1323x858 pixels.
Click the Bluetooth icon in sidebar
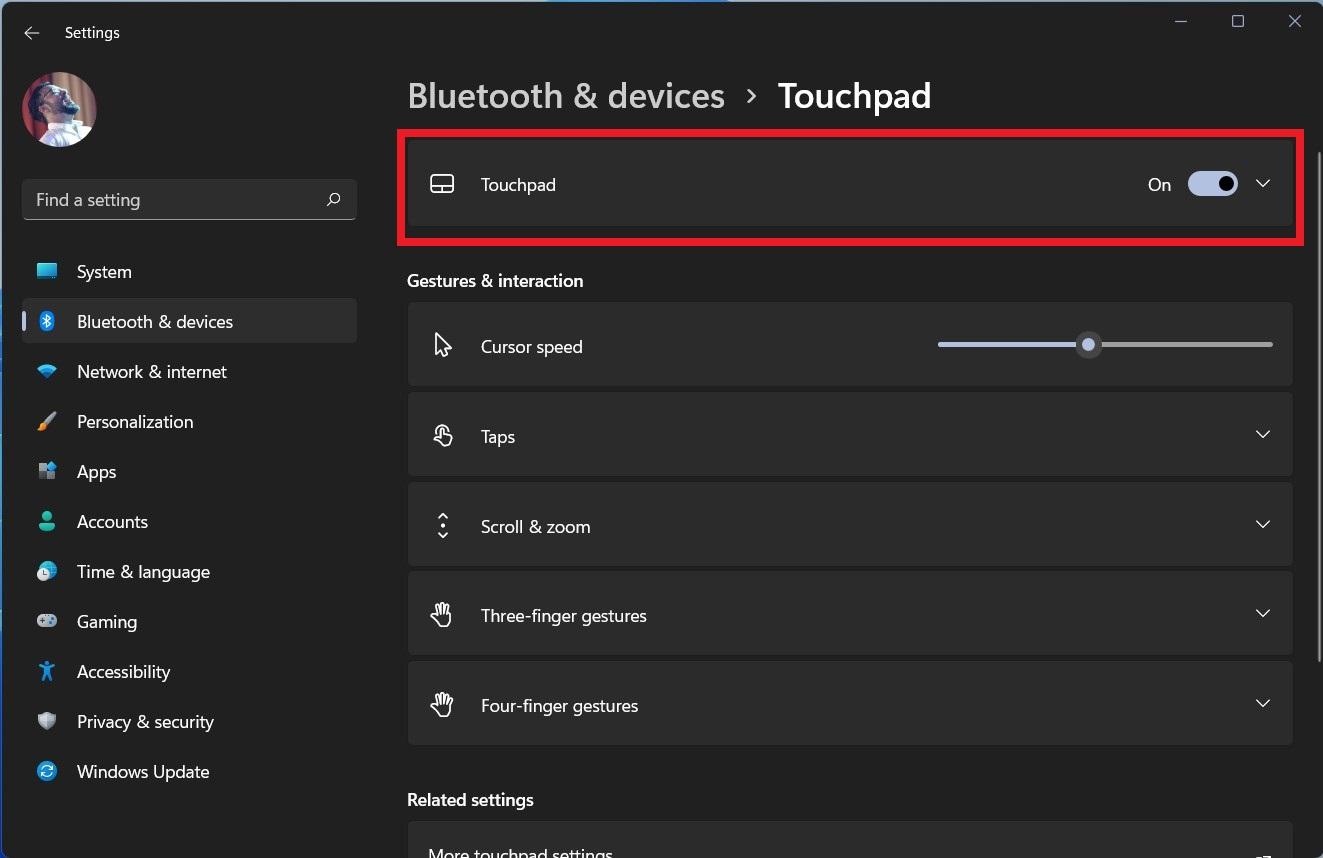47,321
